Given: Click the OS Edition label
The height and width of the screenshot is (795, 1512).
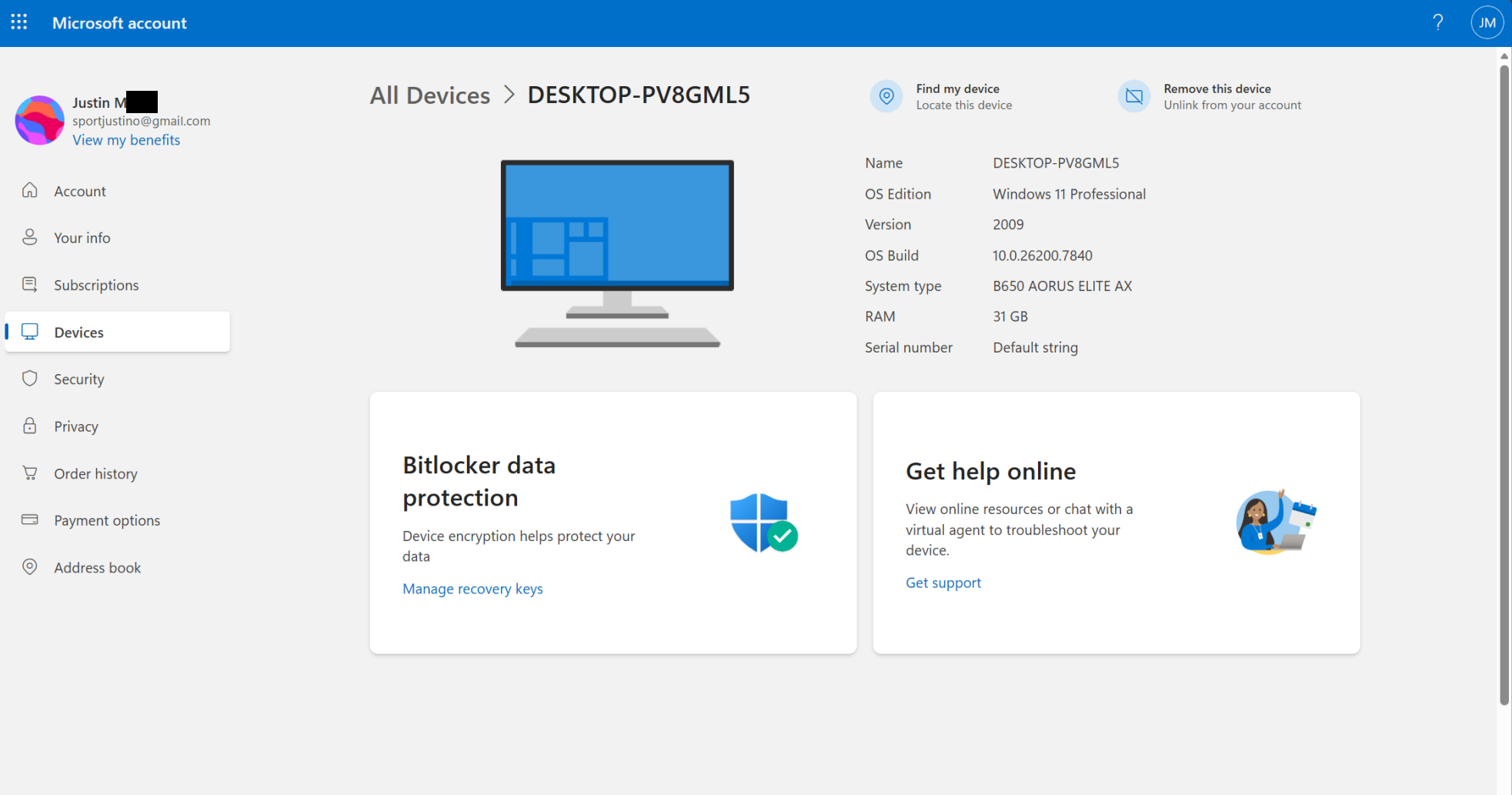Looking at the screenshot, I should pos(898,194).
